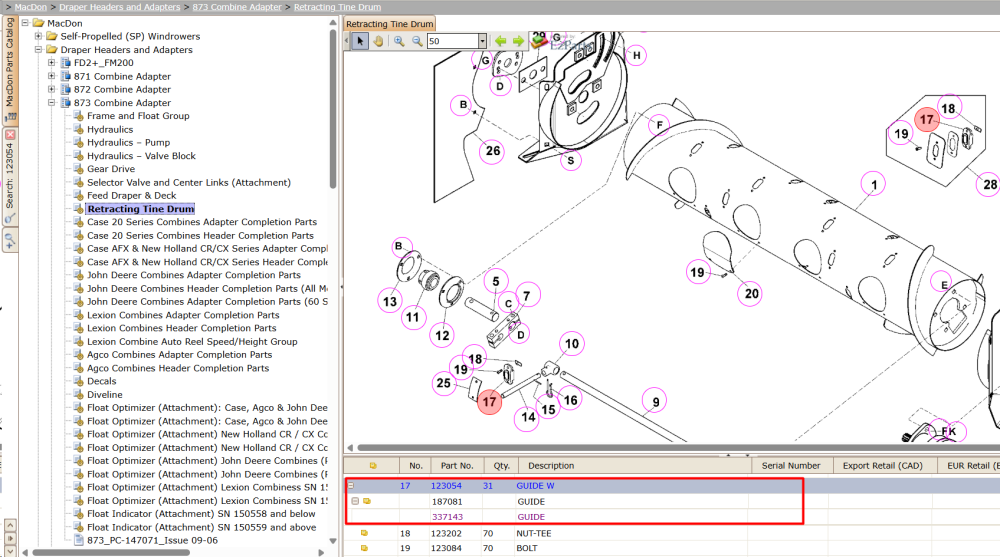This screenshot has height=557, width=1000.
Task: Click Retracting Tine Drum breadcrumb link
Action: pyautogui.click(x=338, y=7)
